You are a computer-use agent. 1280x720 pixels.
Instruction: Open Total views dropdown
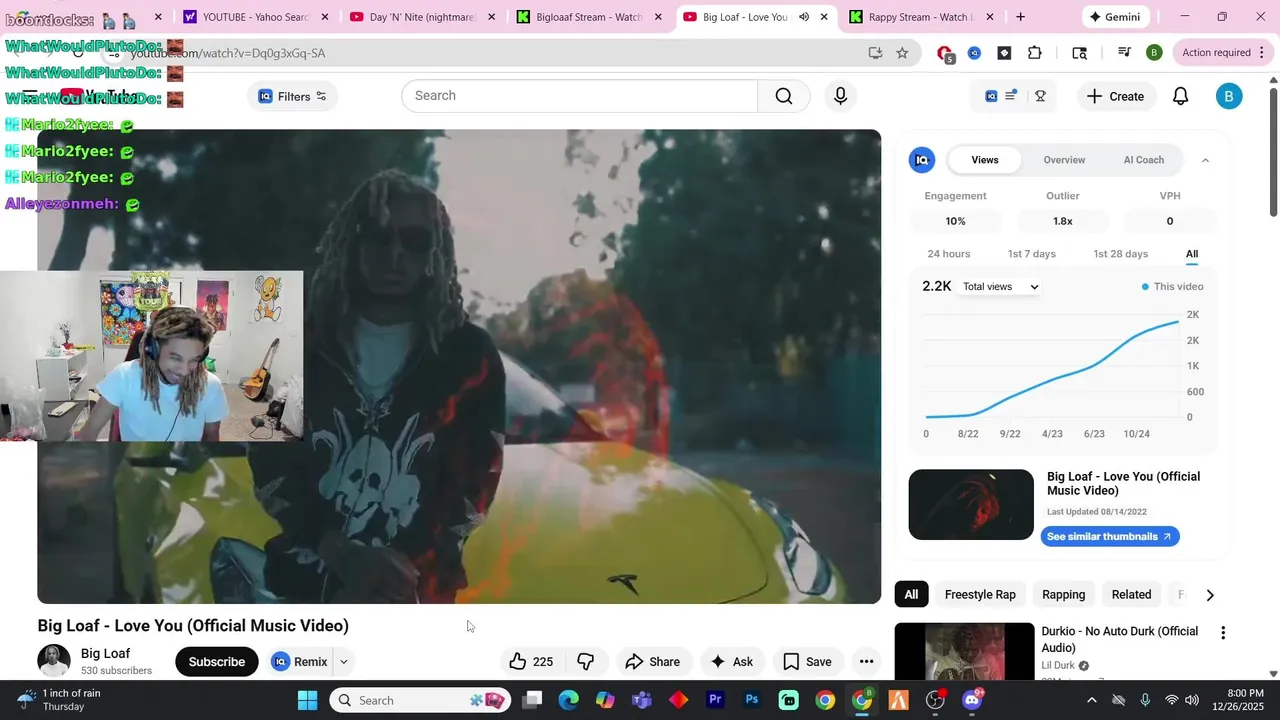tap(1001, 287)
